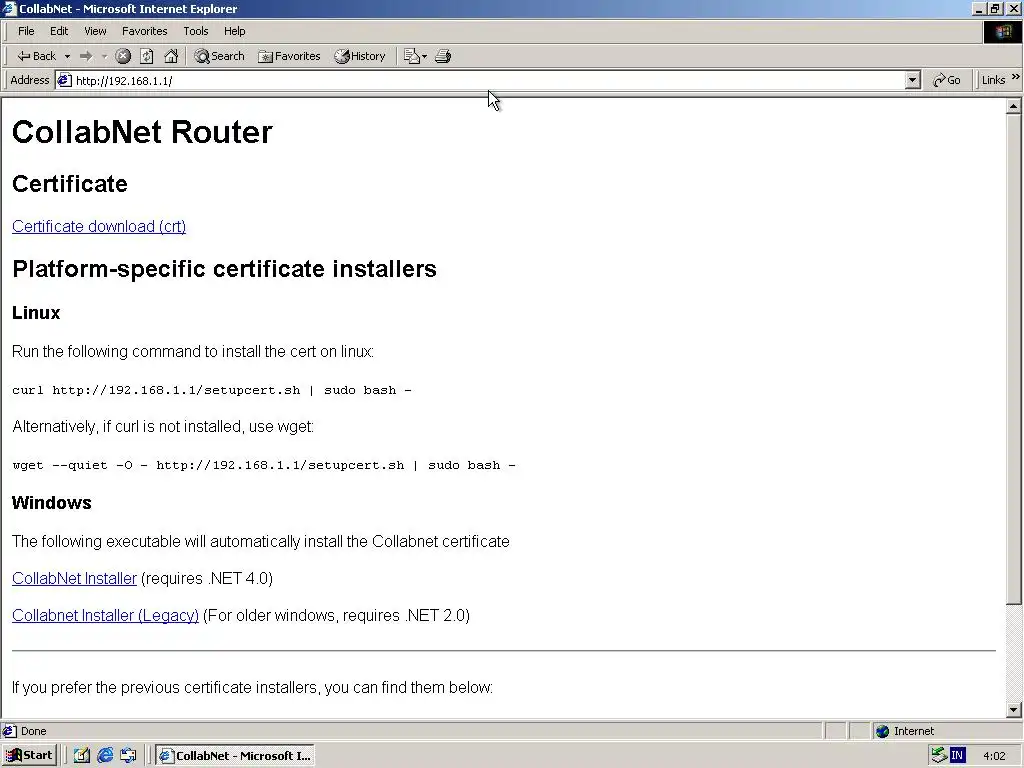This screenshot has height=768, width=1024.
Task: Open the Search pane
Action: 219,56
